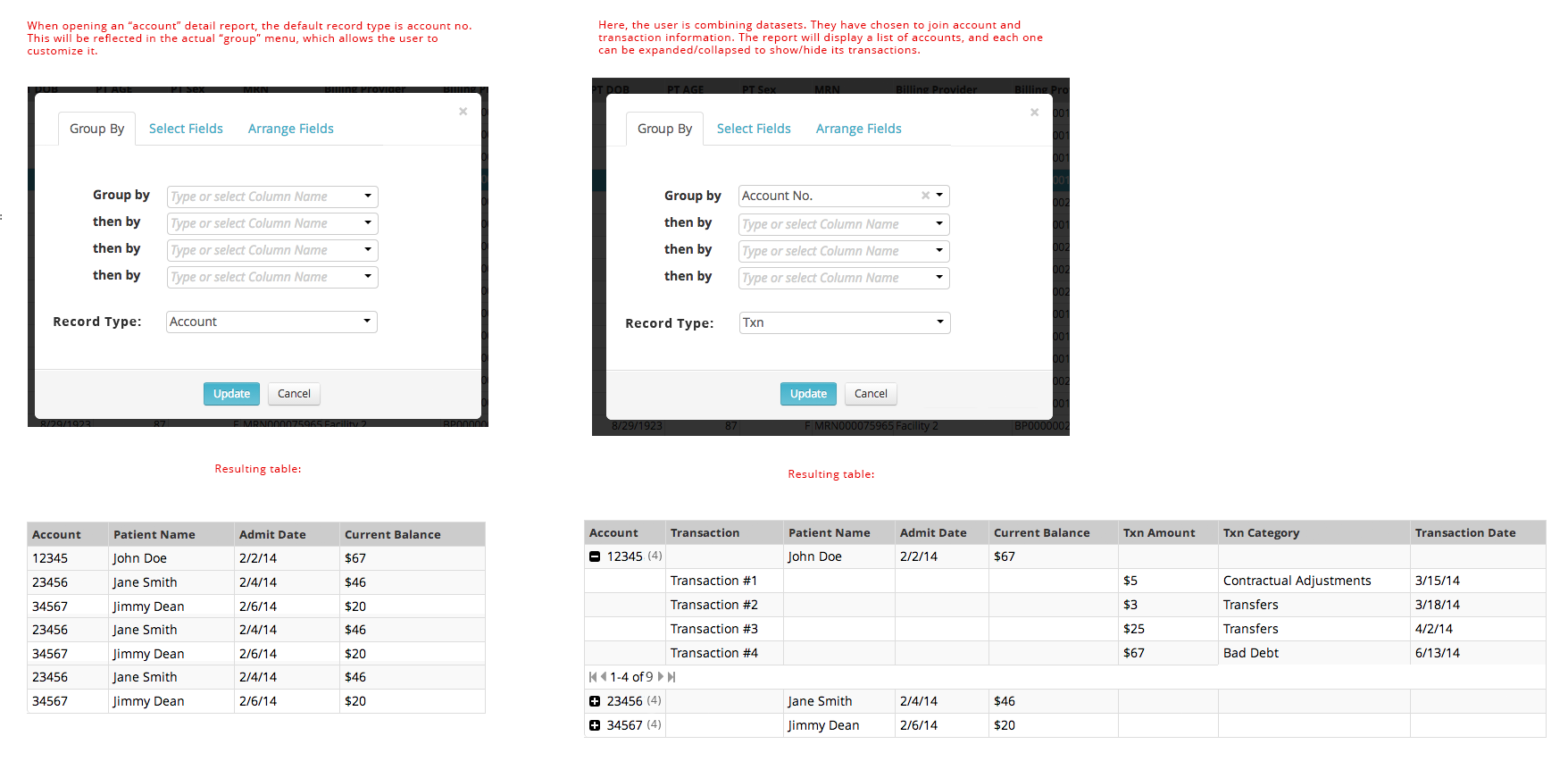Select Group By tab in right dialog
Viewport: 1568px width, 778px height.
(664, 129)
